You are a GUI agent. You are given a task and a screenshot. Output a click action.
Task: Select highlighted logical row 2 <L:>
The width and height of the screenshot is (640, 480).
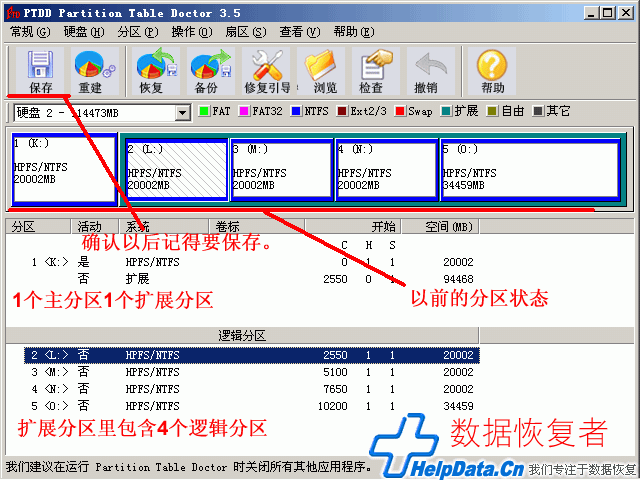click(x=252, y=355)
